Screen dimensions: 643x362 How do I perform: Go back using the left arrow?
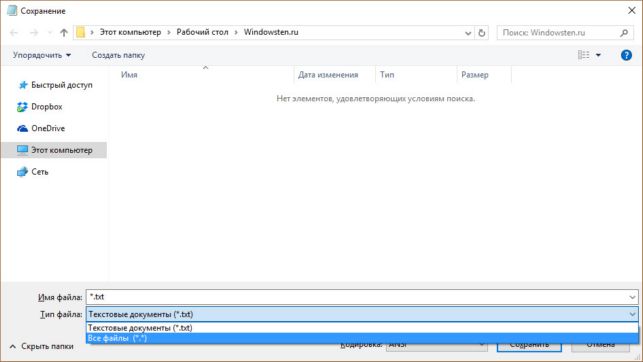coord(14,33)
